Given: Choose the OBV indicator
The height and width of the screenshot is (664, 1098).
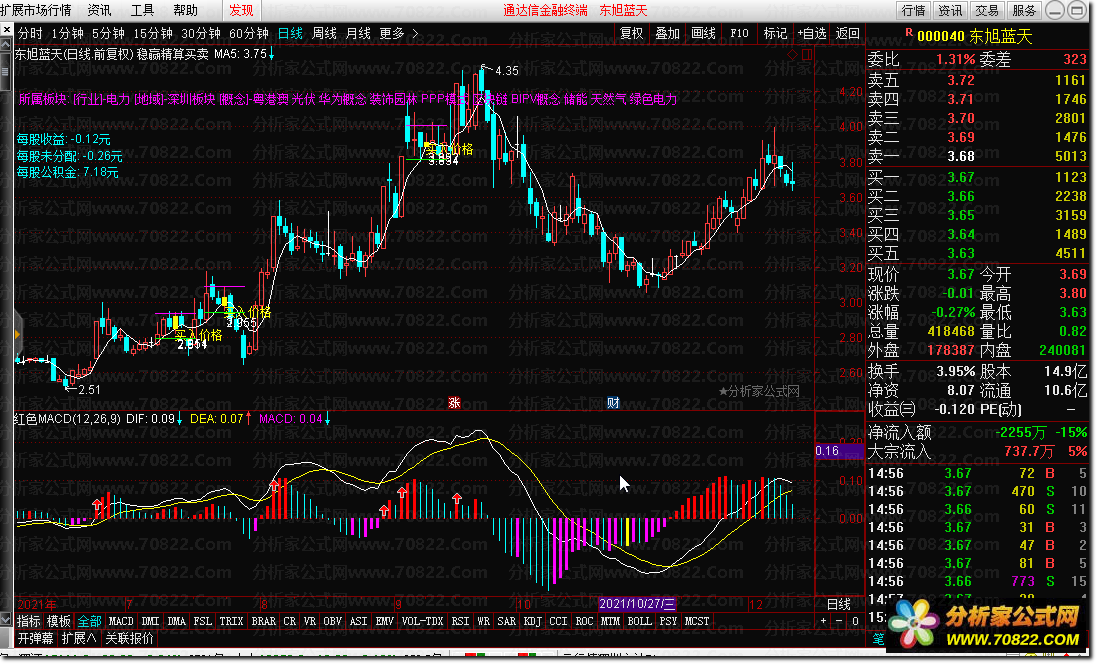Looking at the screenshot, I should coord(333,621).
